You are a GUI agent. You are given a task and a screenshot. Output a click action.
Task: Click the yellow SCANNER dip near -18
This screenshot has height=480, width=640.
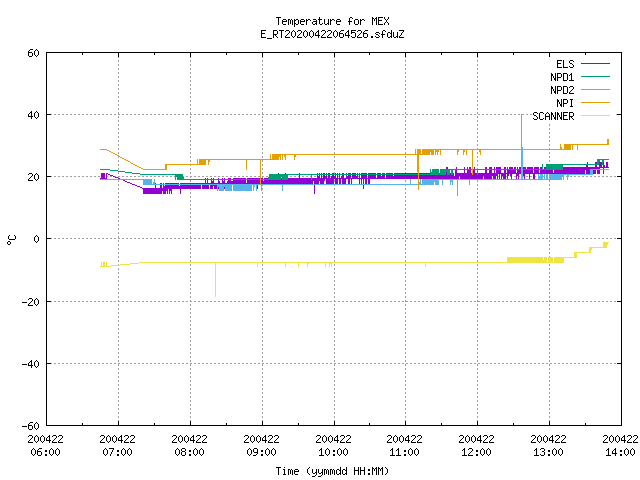215,280
